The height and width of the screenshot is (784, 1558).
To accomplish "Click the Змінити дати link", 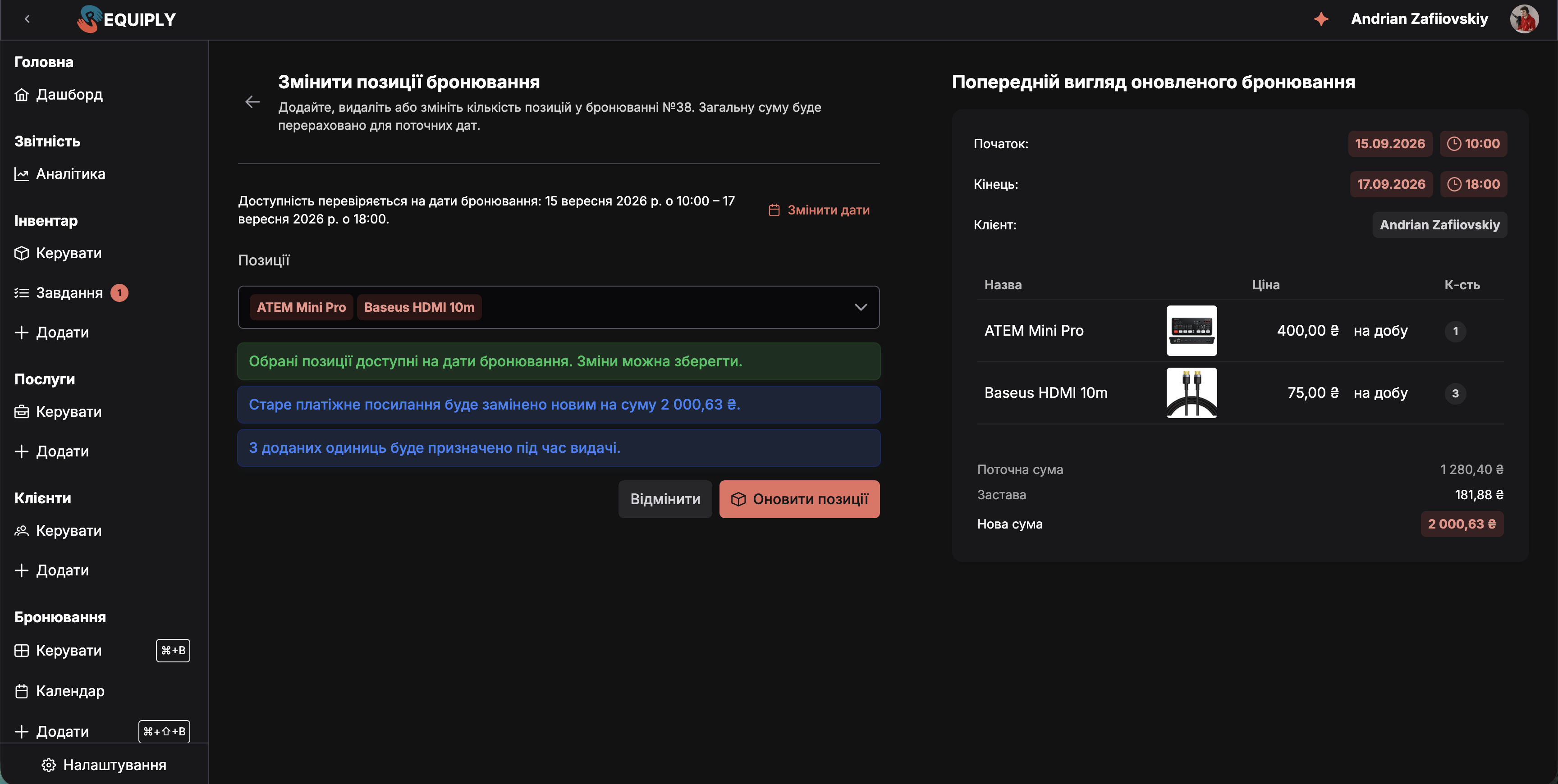I will pos(819,210).
